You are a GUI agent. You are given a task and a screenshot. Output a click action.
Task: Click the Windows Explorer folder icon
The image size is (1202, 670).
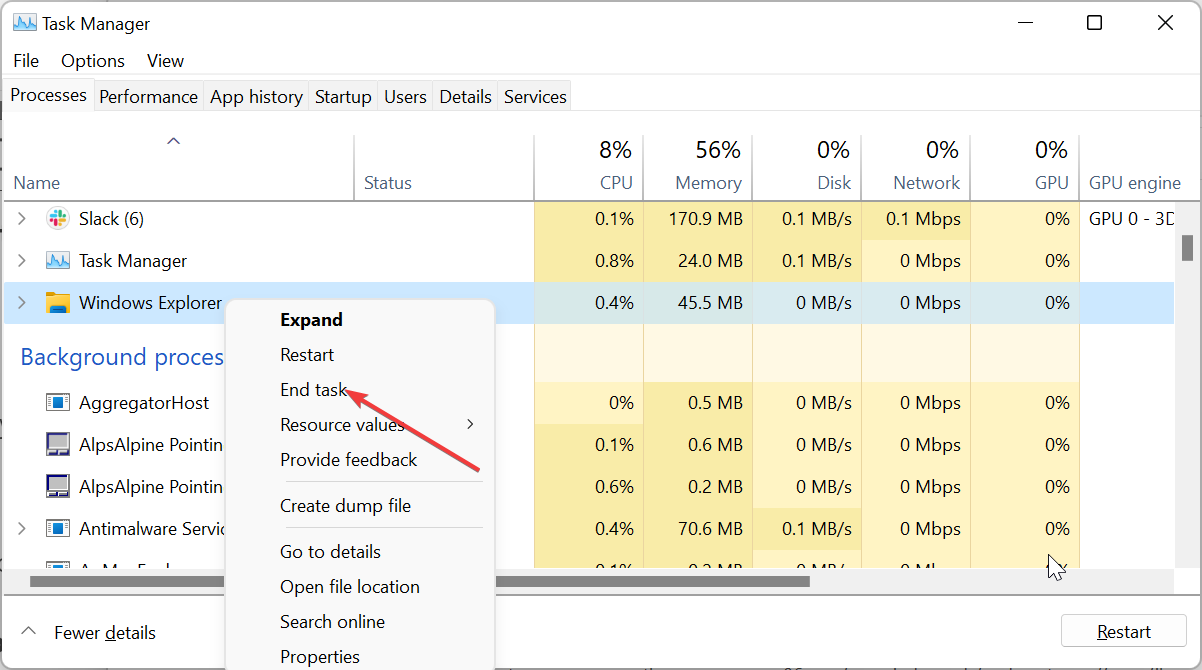[x=57, y=302]
